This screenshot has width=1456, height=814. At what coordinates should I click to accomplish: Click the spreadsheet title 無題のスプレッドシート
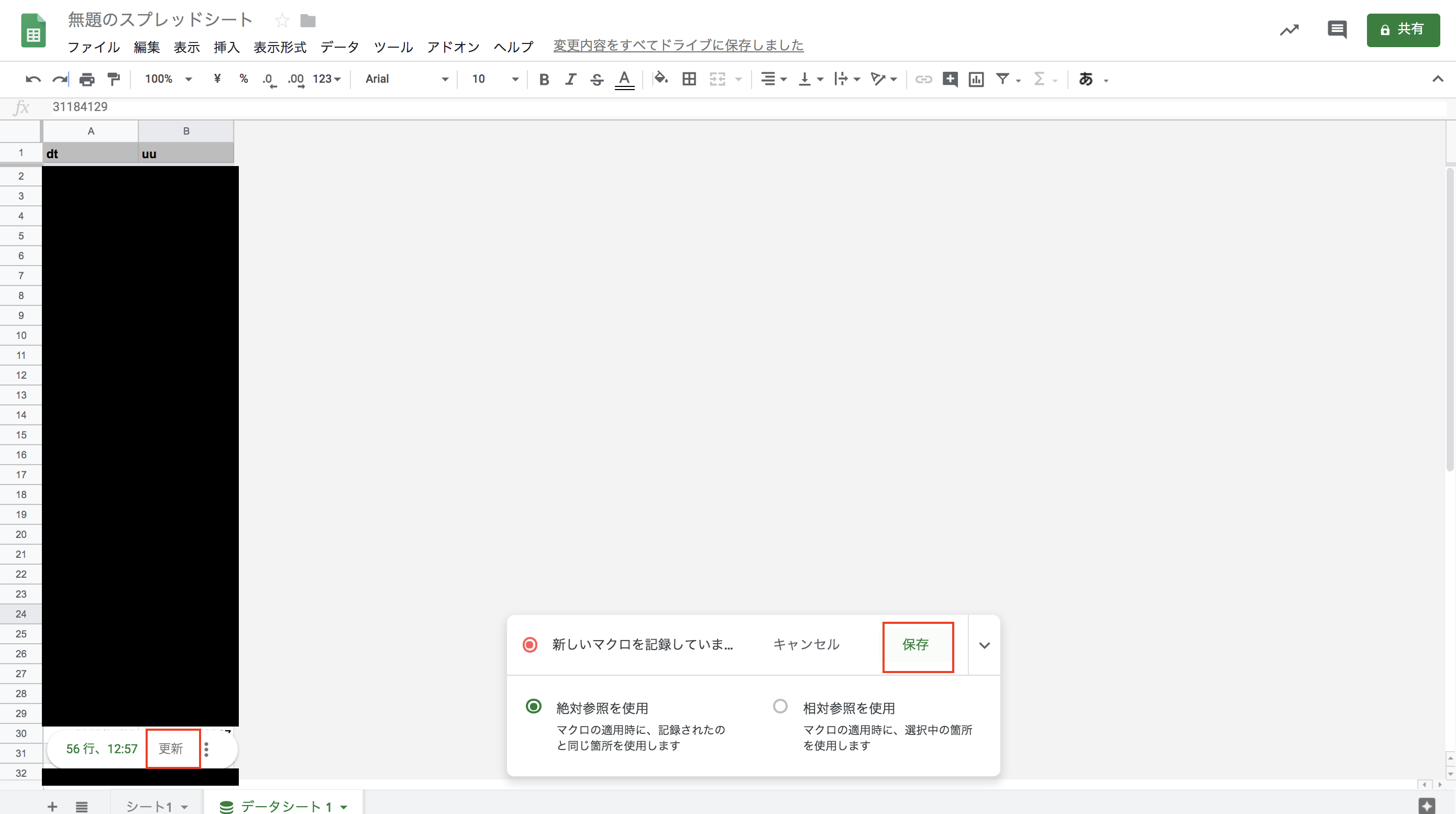[160, 20]
